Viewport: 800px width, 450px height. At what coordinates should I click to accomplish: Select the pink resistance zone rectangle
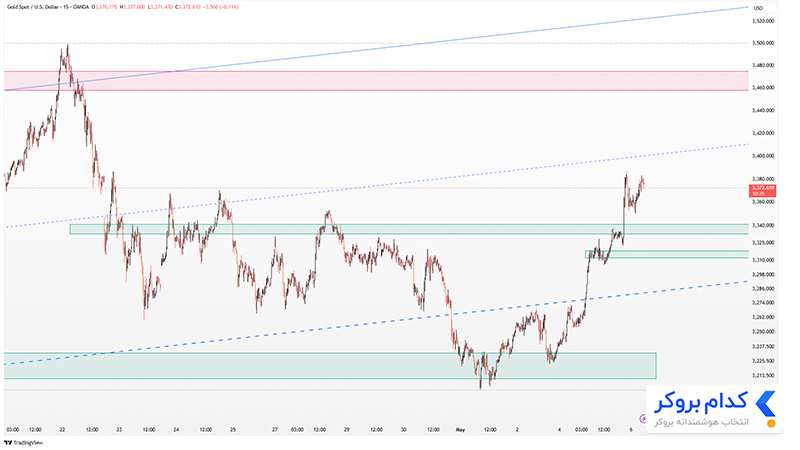(376, 81)
